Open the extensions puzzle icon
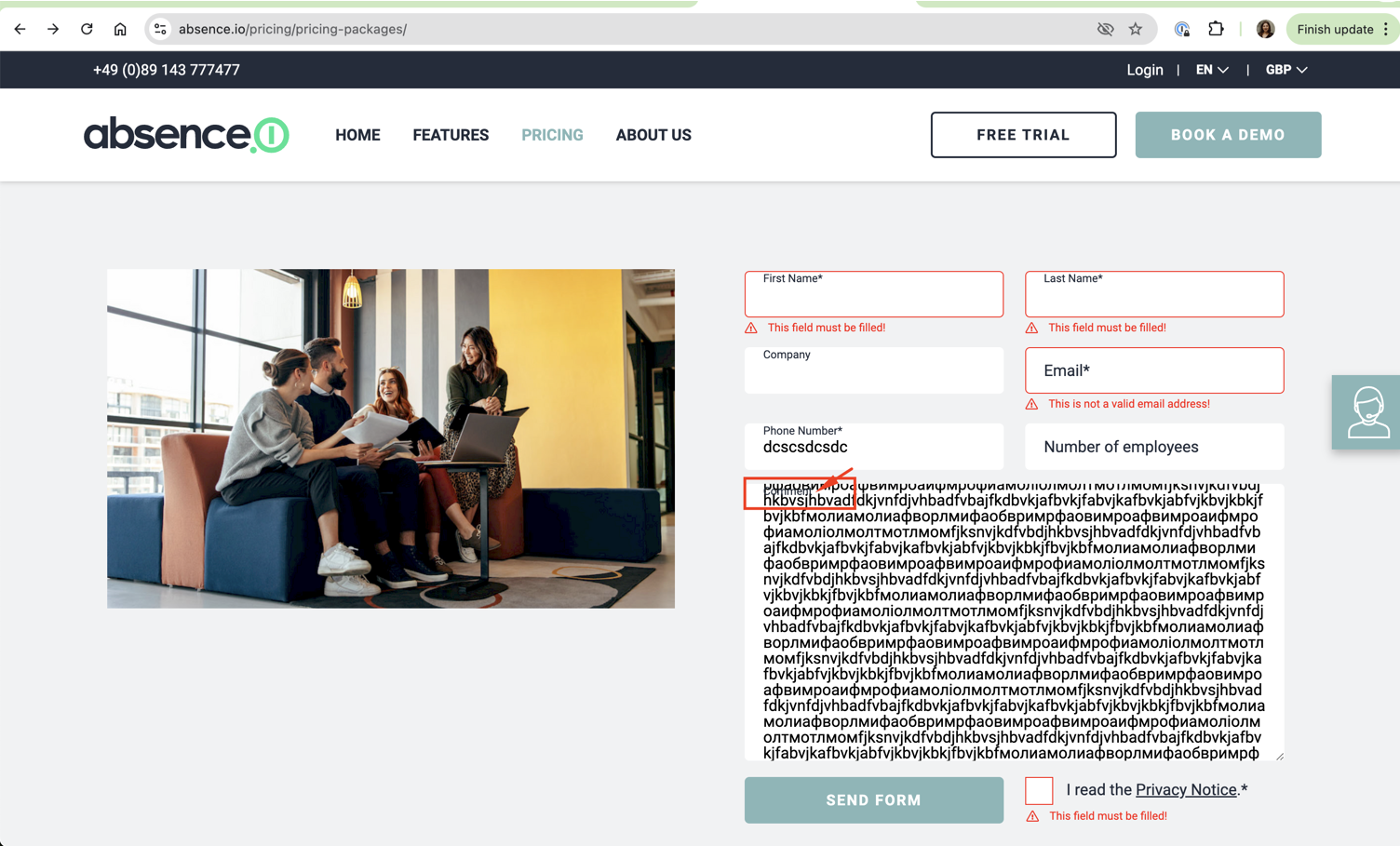1400x846 pixels. point(1216,29)
